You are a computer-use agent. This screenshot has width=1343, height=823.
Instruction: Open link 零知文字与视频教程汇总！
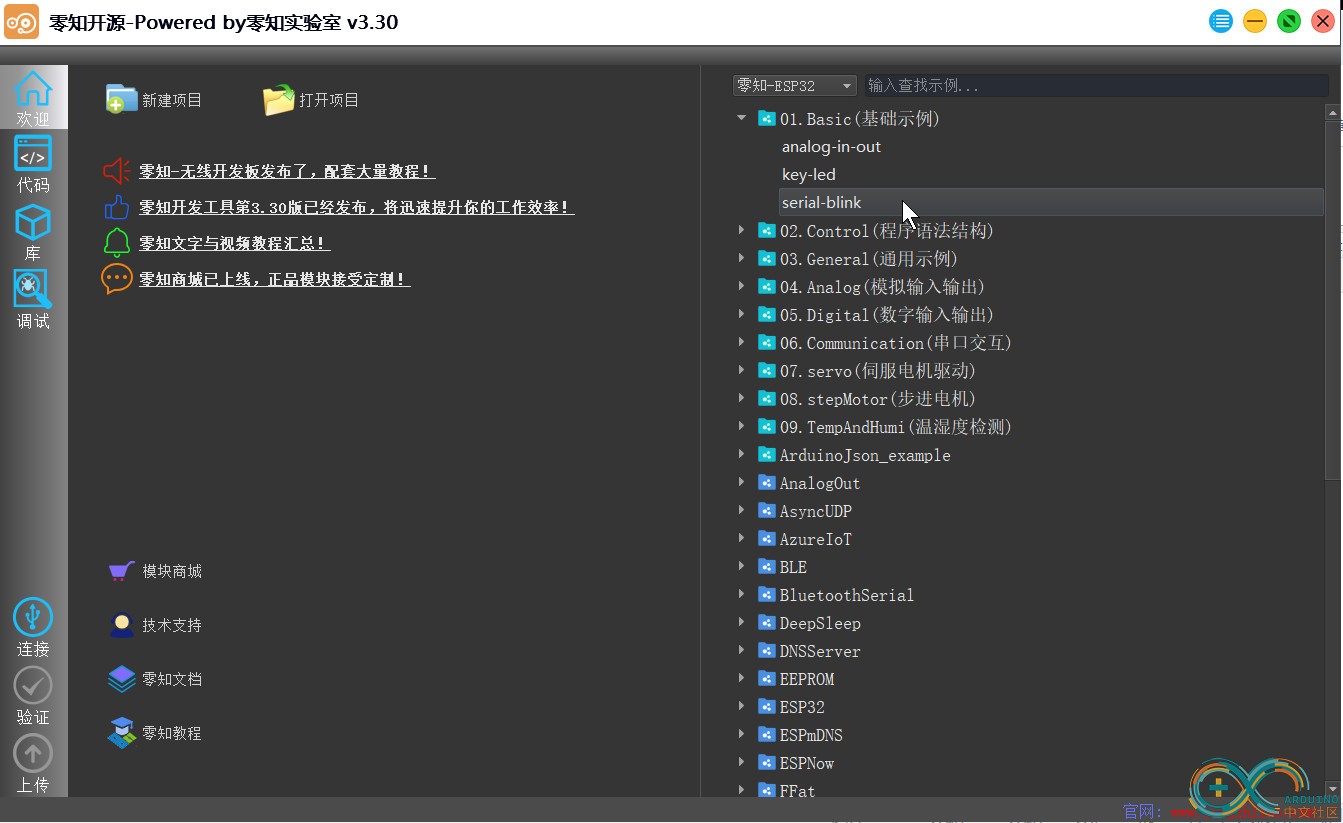[x=234, y=243]
